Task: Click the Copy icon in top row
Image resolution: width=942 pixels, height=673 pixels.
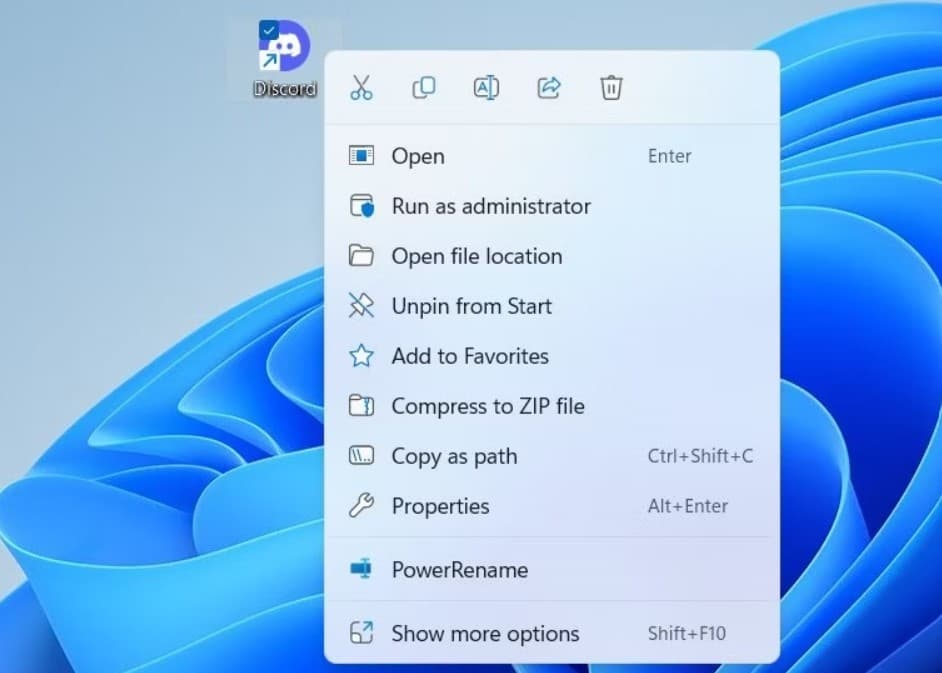Action: (423, 88)
